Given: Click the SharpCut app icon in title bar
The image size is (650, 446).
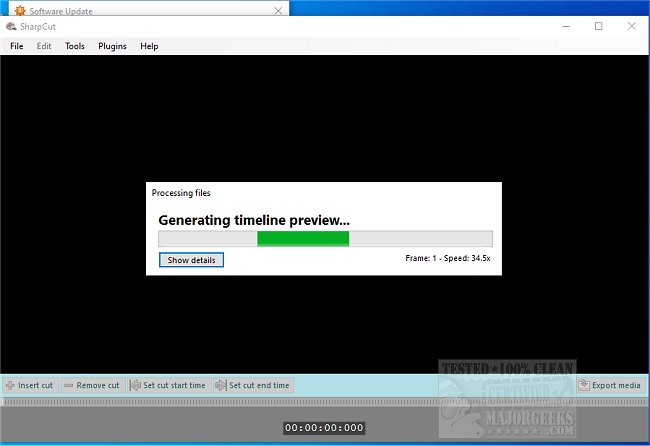Looking at the screenshot, I should click(11, 27).
